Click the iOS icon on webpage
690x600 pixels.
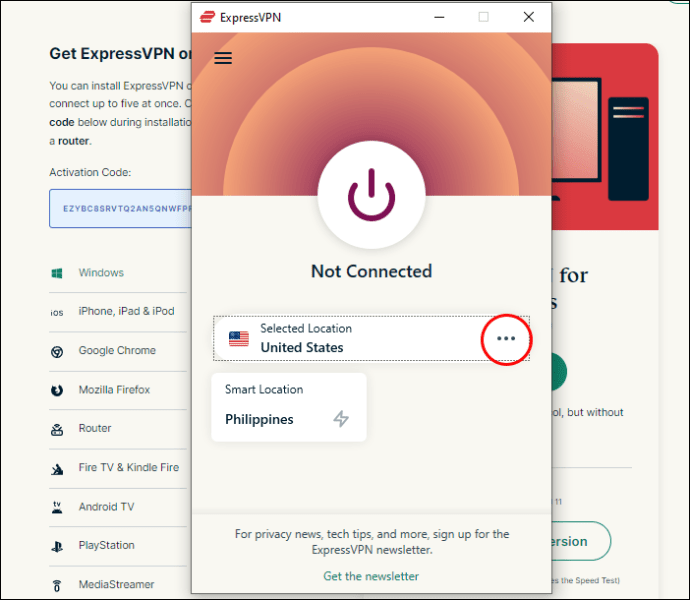(57, 313)
